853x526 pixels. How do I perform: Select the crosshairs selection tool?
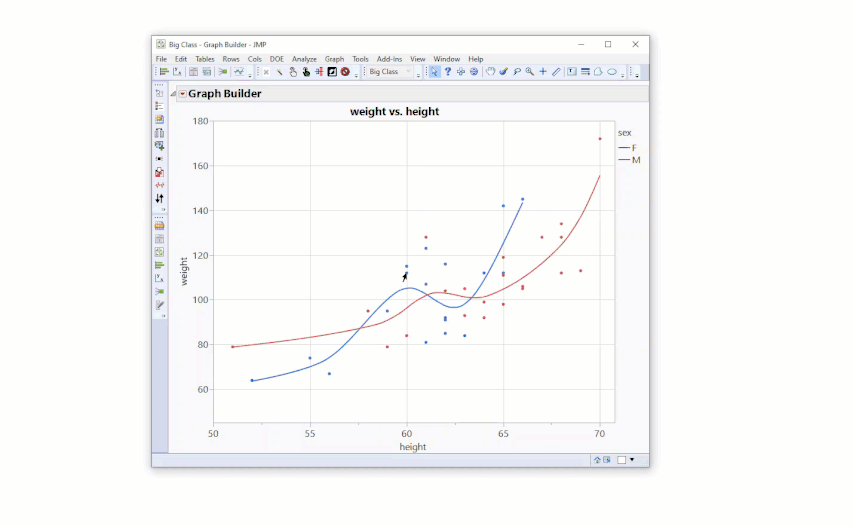pyautogui.click(x=461, y=72)
